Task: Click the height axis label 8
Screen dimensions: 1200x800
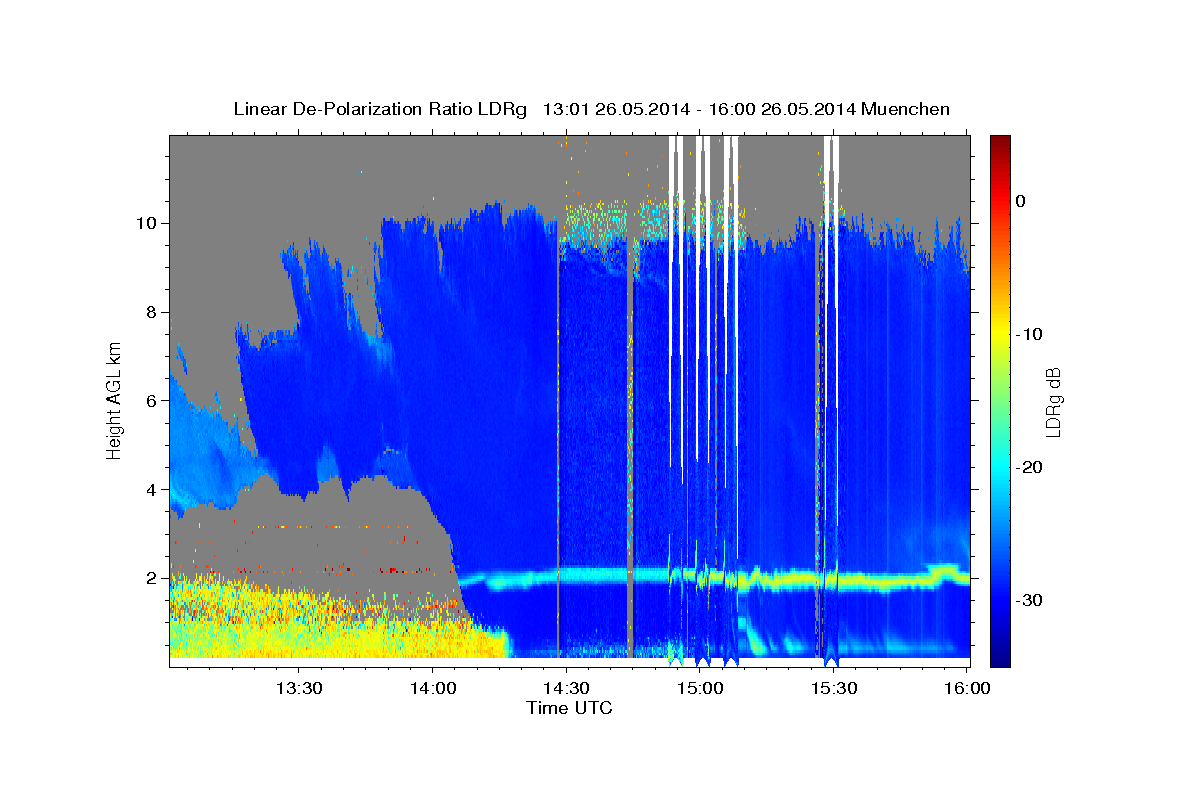Action: (x=151, y=311)
